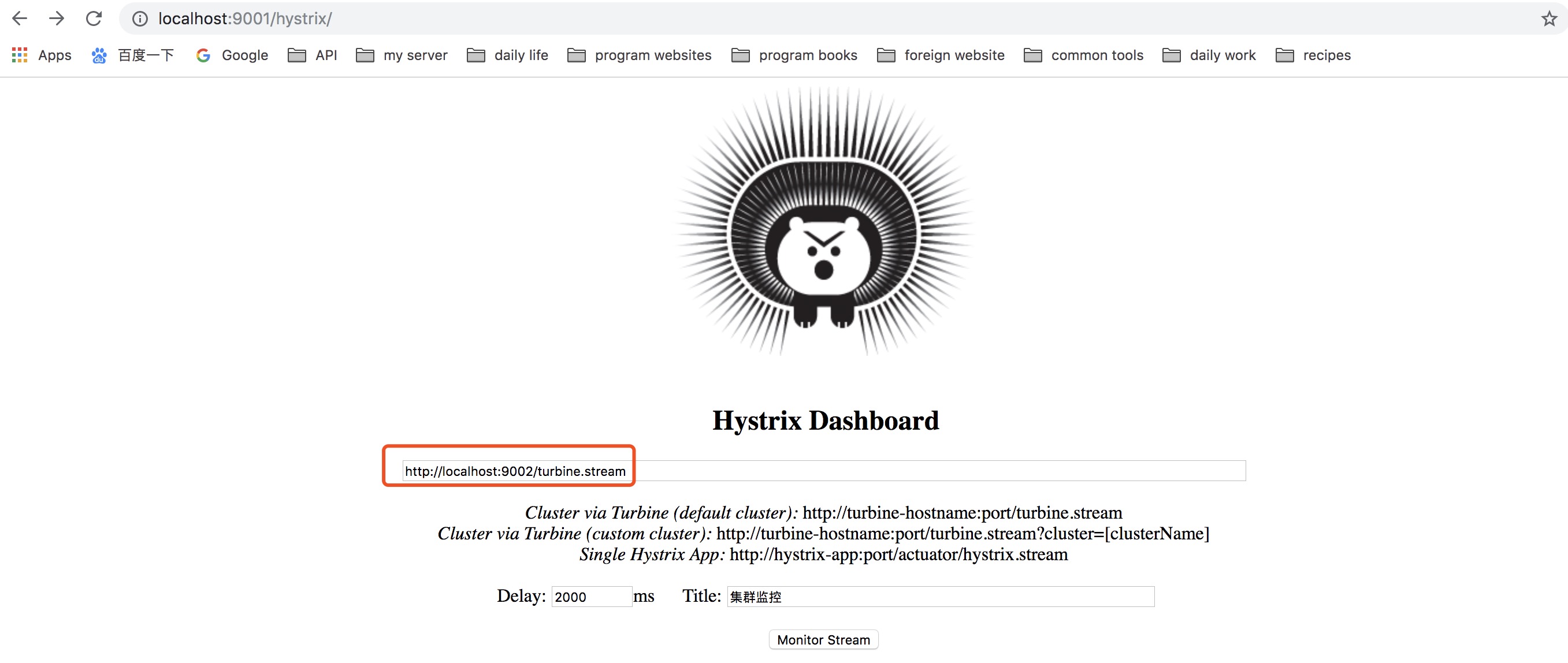Expand the API bookmarks folder

pyautogui.click(x=312, y=55)
